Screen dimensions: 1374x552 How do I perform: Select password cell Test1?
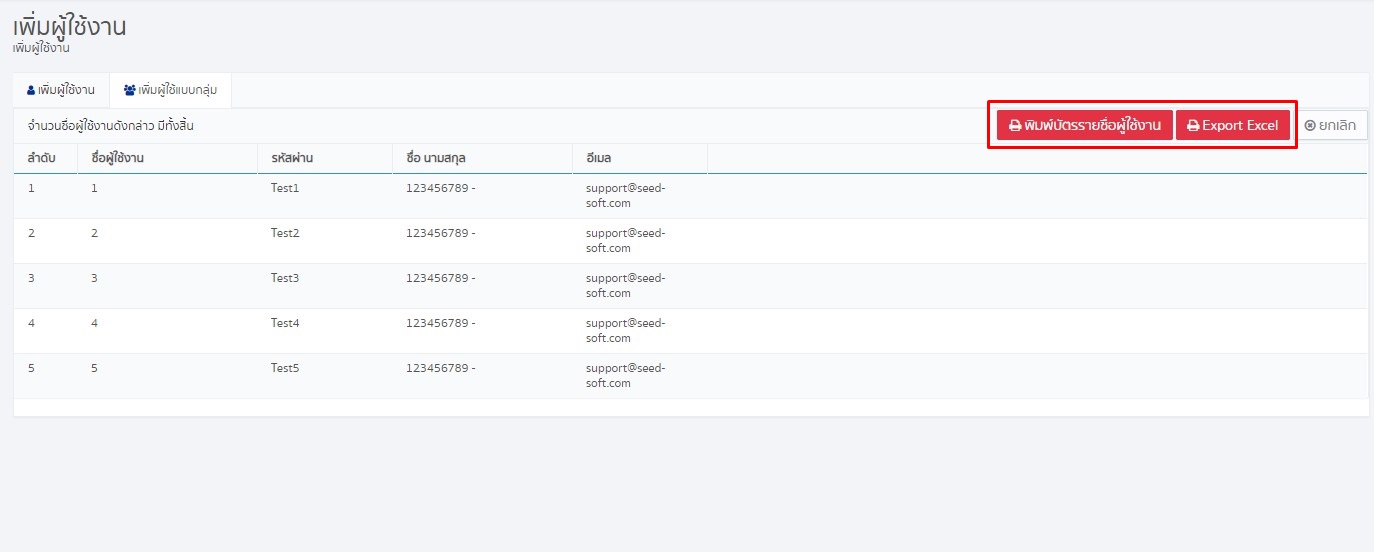pos(325,196)
